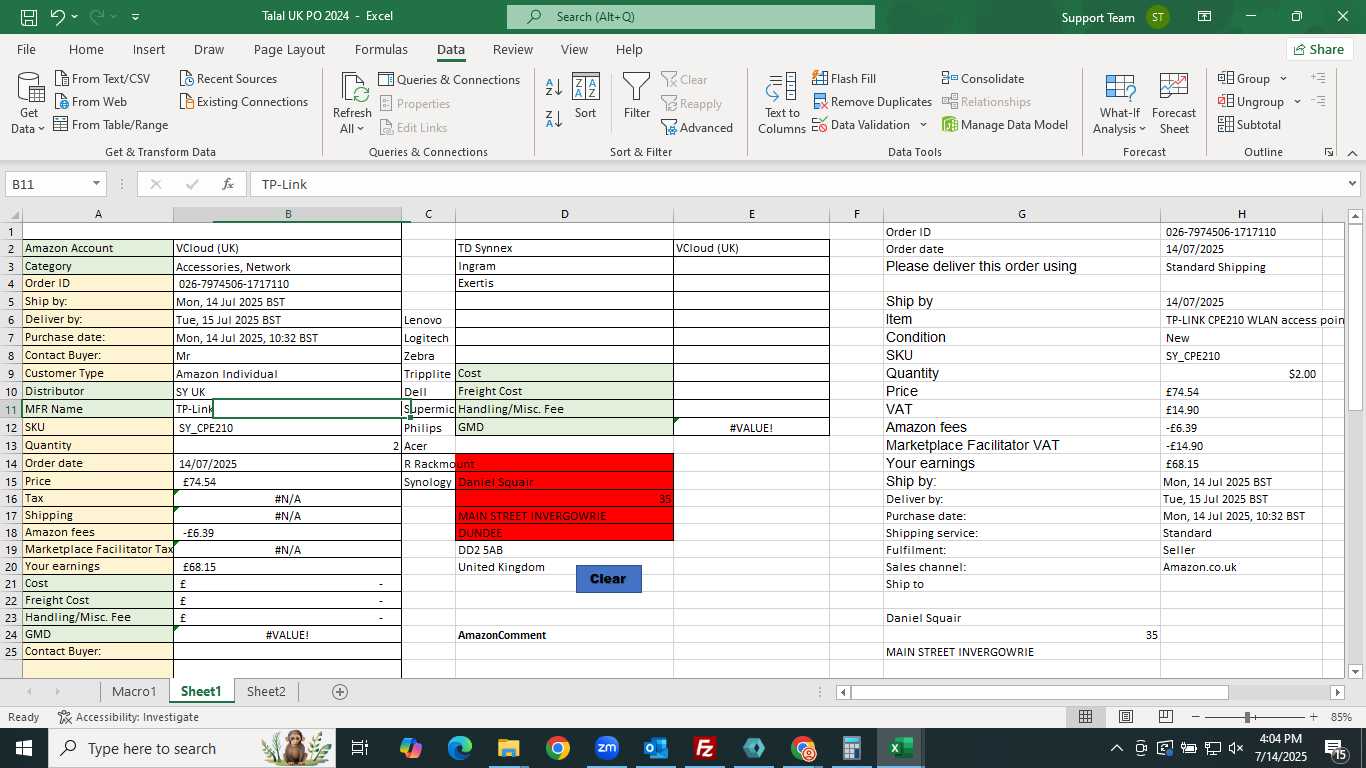This screenshot has height=768, width=1366.
Task: Switch to the Insert tab
Action: pyautogui.click(x=149, y=49)
